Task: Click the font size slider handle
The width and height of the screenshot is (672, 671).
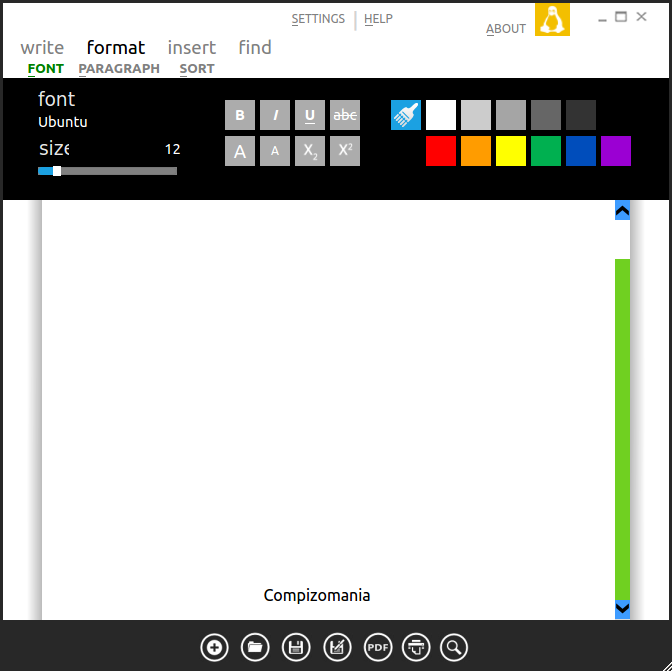Action: click(x=57, y=171)
